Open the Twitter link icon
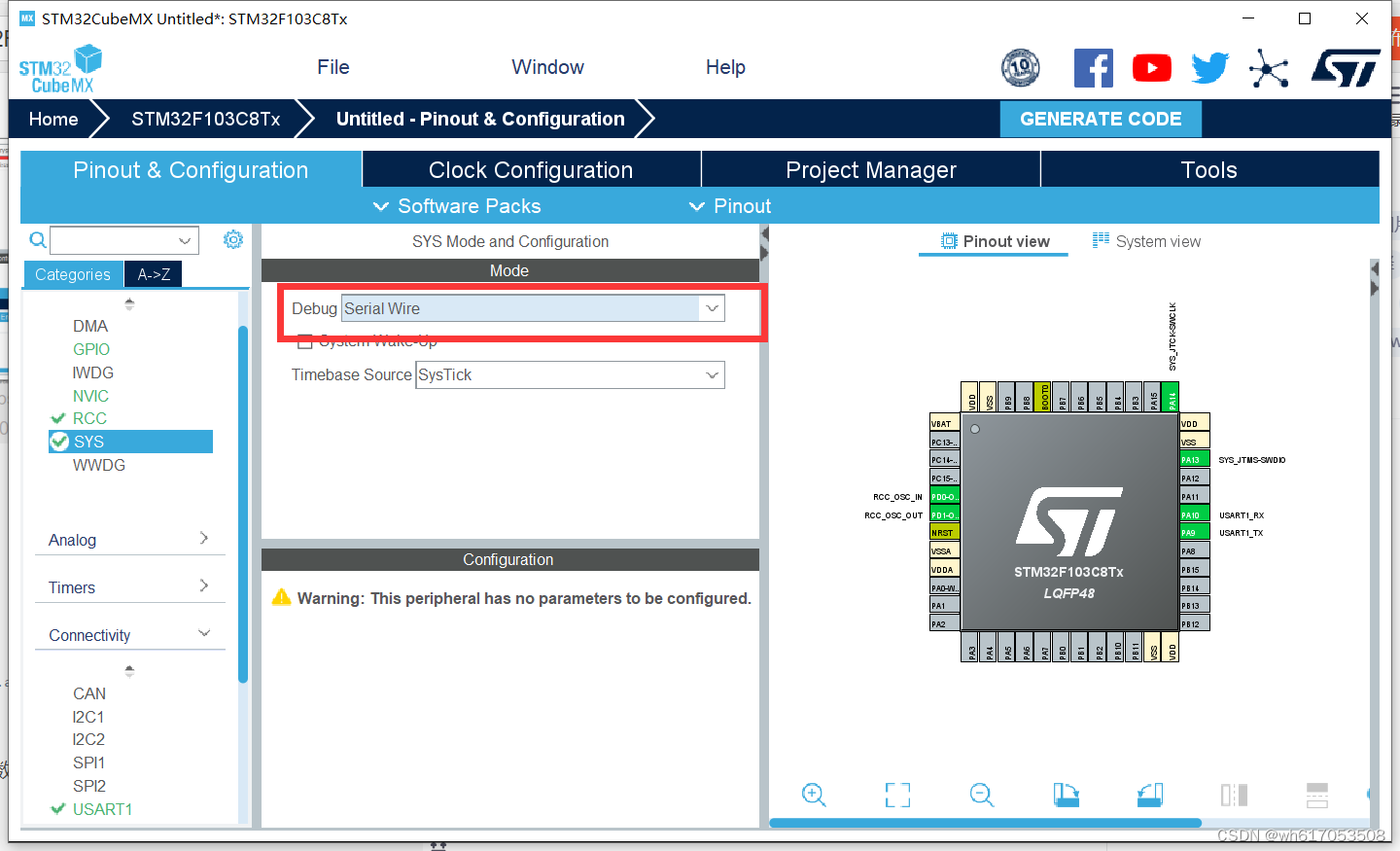 point(1210,68)
